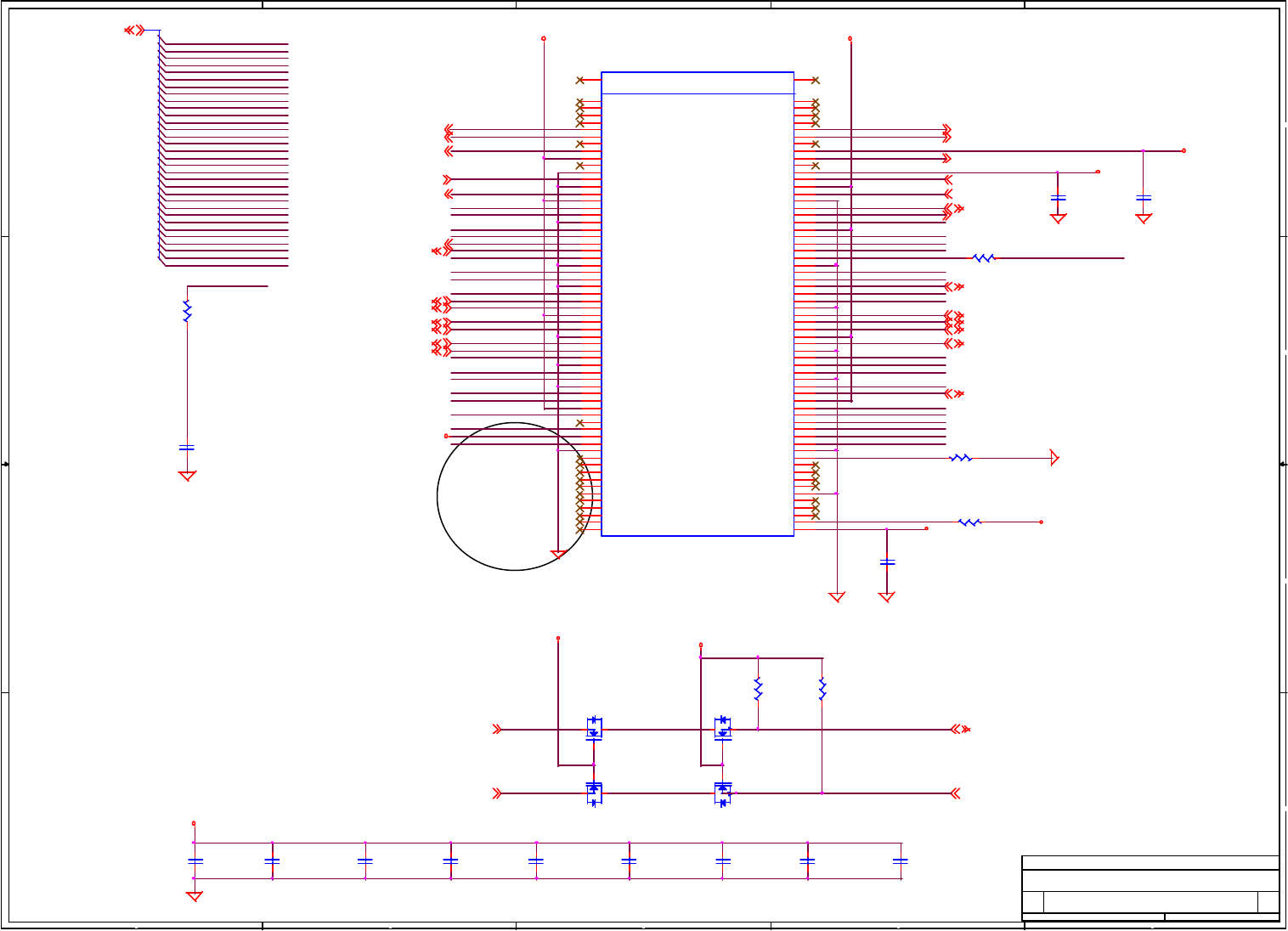Image resolution: width=1288 pixels, height=931 pixels.
Task: Pick the ground symbol under the far-left capacitor
Action: pos(187,476)
